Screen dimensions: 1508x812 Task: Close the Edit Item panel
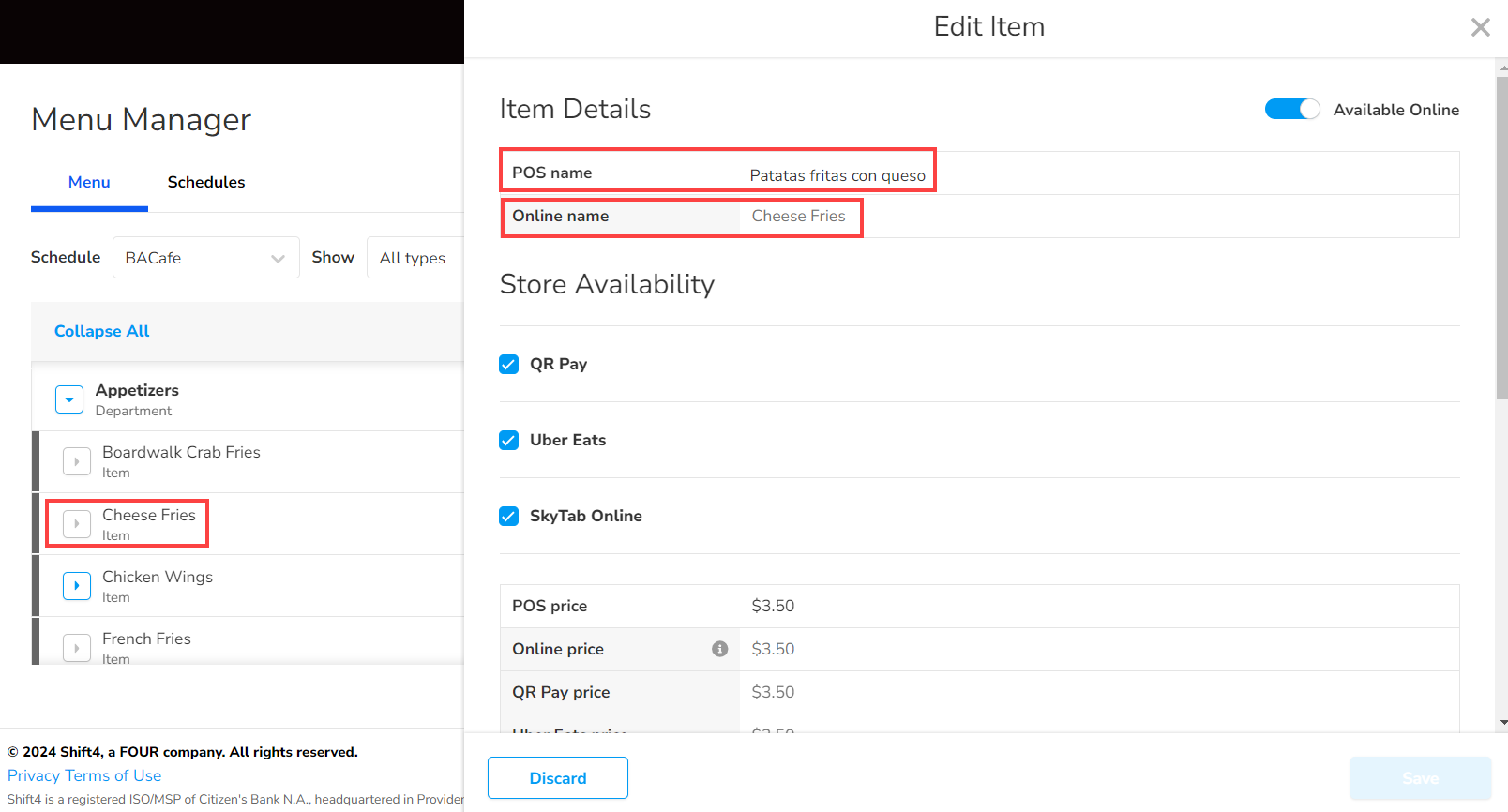[x=1480, y=27]
